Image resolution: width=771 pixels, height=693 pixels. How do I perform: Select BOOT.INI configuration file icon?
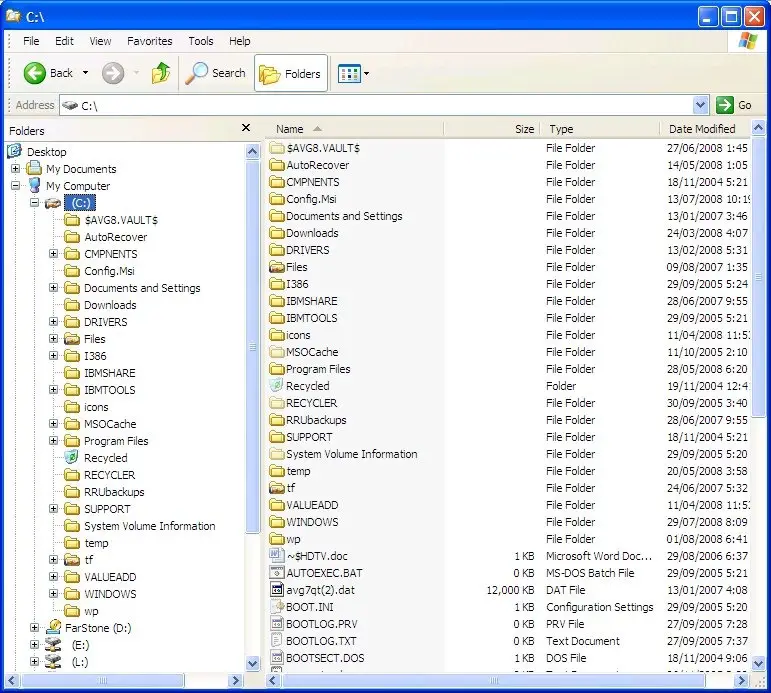277,607
